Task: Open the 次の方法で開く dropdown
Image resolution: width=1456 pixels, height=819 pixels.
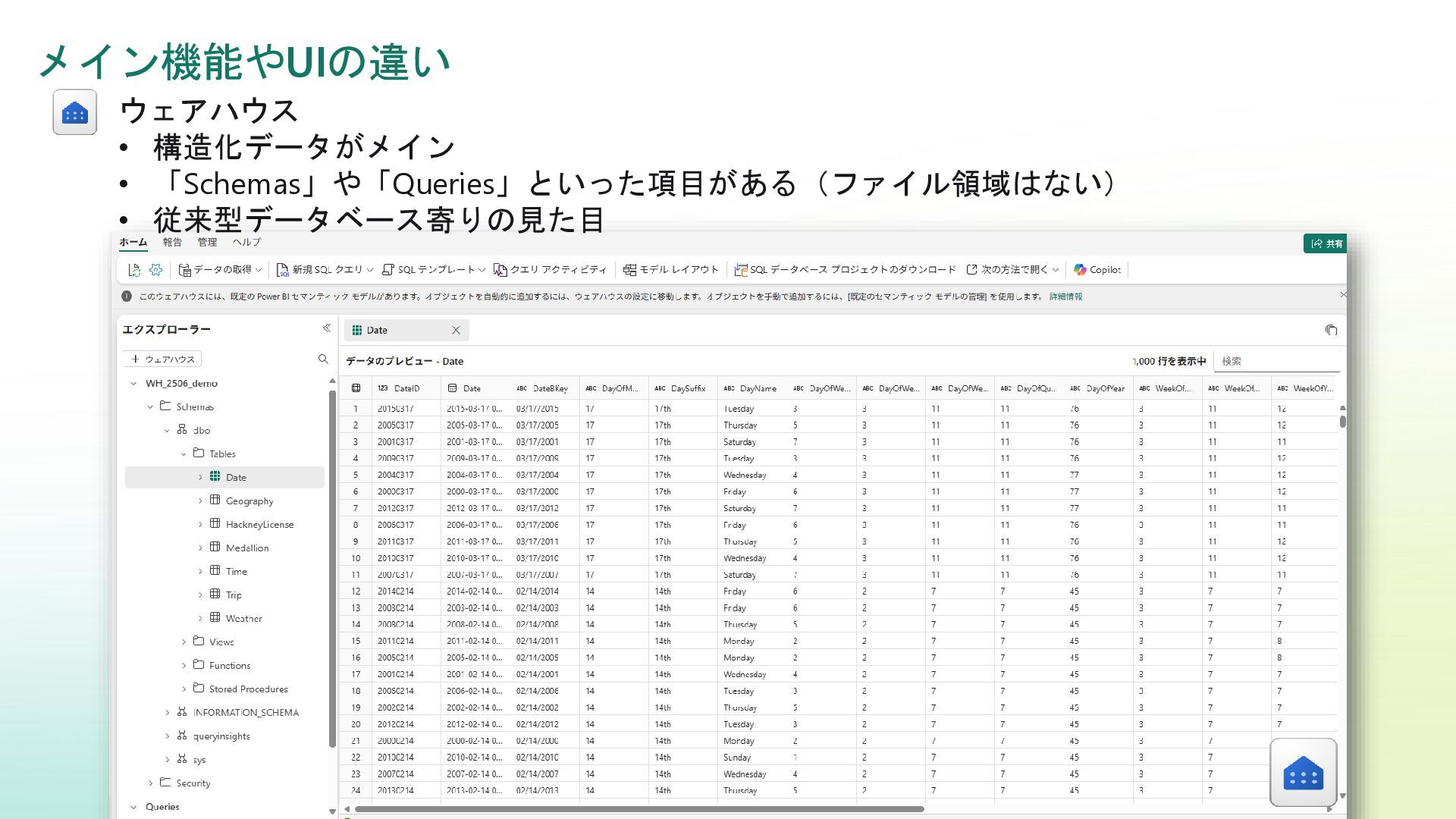Action: tap(1012, 270)
